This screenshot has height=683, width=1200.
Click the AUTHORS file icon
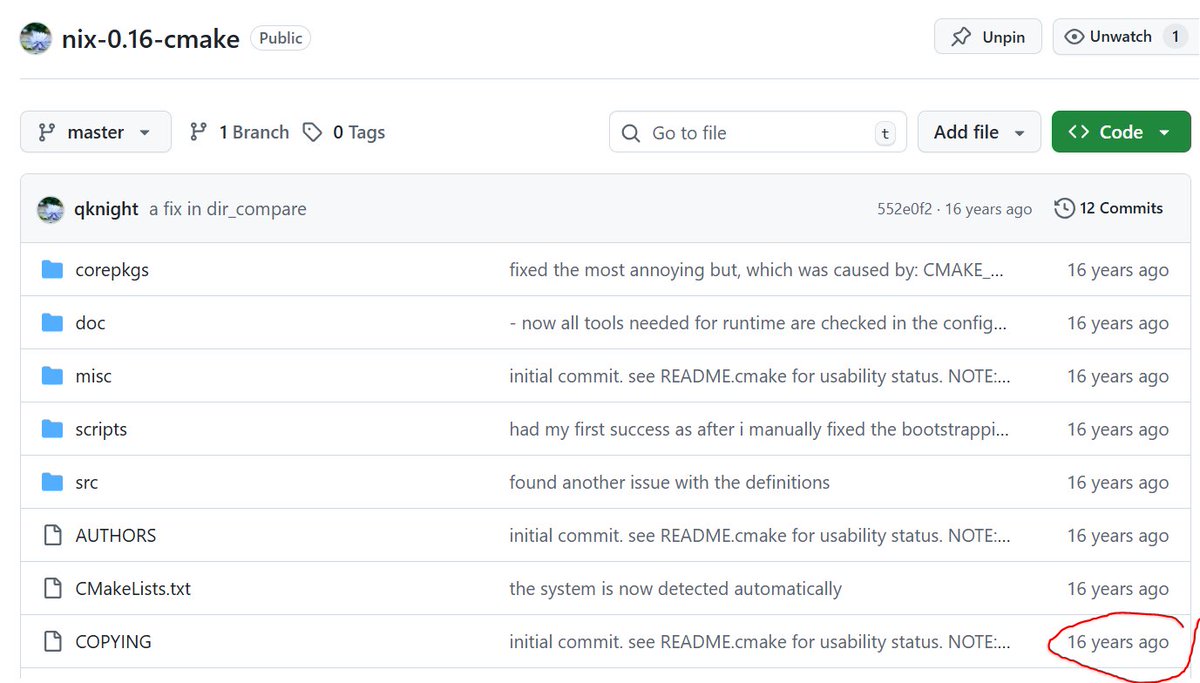pos(53,535)
